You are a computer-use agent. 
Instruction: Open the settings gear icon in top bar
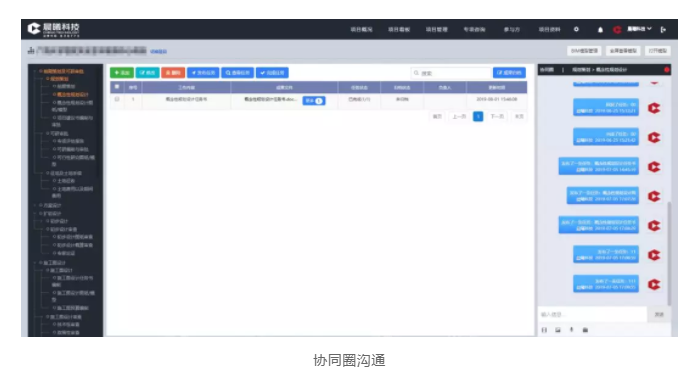pos(576,29)
